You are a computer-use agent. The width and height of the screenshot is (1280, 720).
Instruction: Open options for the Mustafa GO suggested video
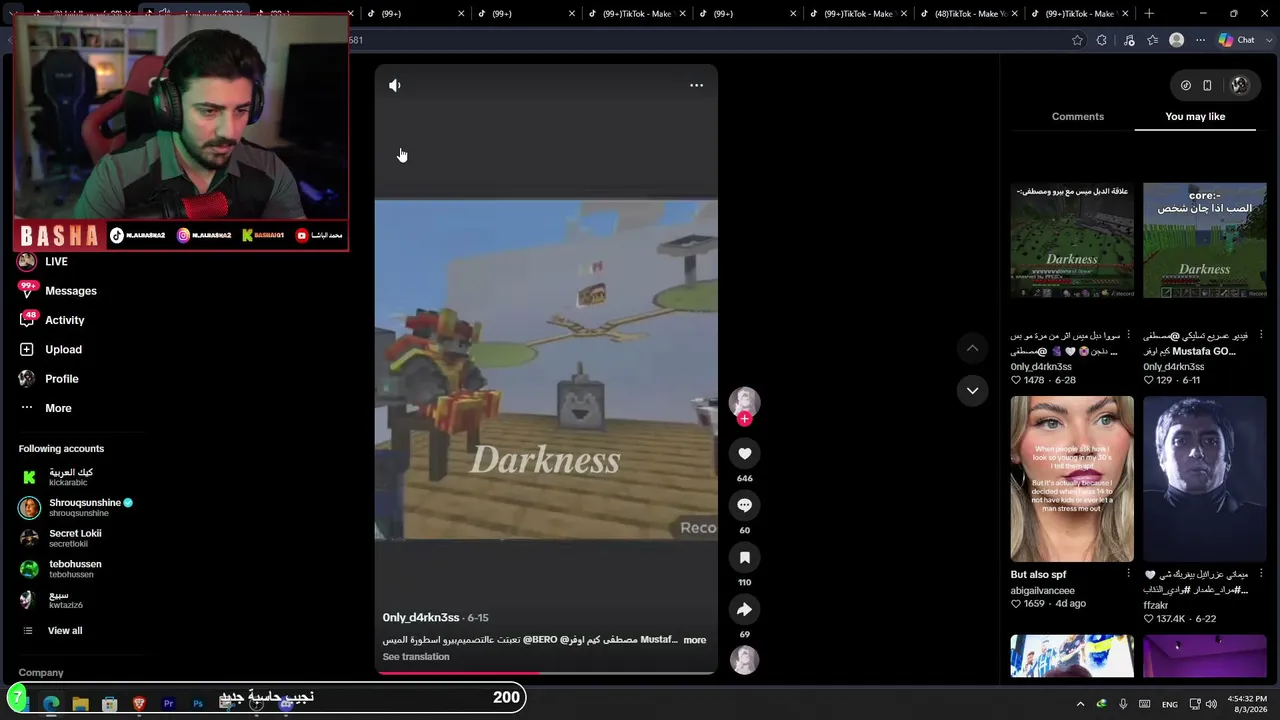(1261, 335)
